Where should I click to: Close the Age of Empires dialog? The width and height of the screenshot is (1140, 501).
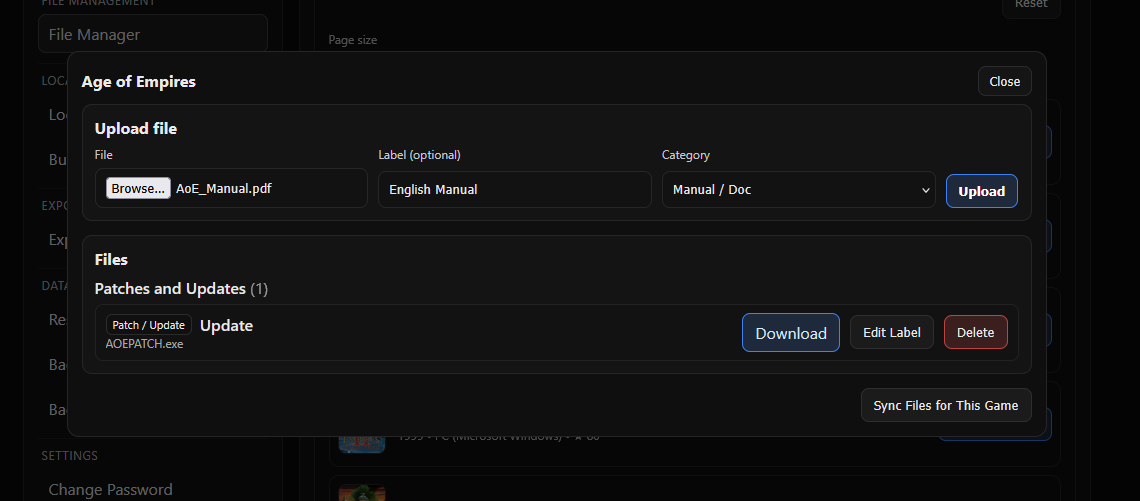coord(1004,81)
